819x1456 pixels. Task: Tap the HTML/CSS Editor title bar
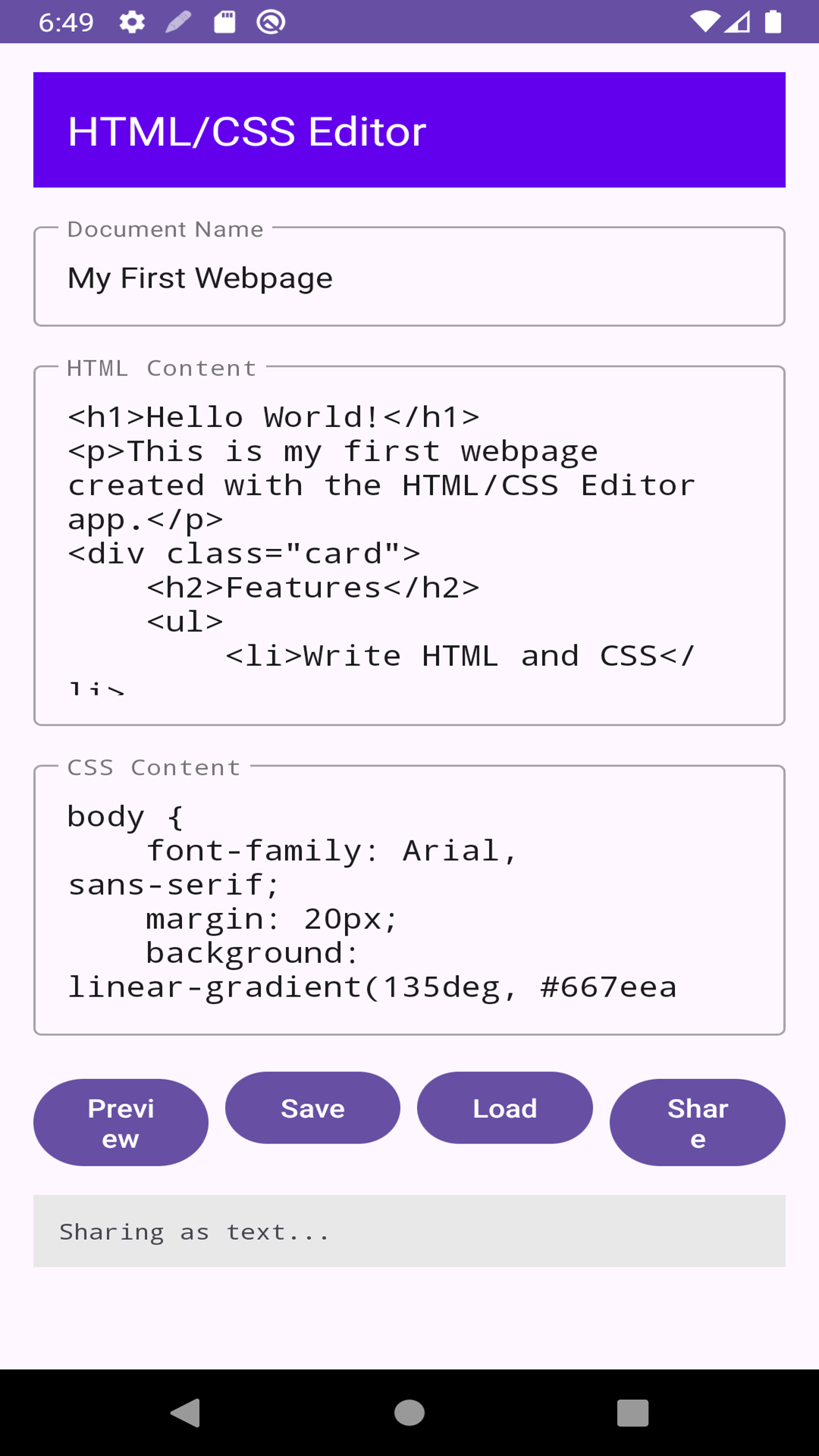point(409,130)
